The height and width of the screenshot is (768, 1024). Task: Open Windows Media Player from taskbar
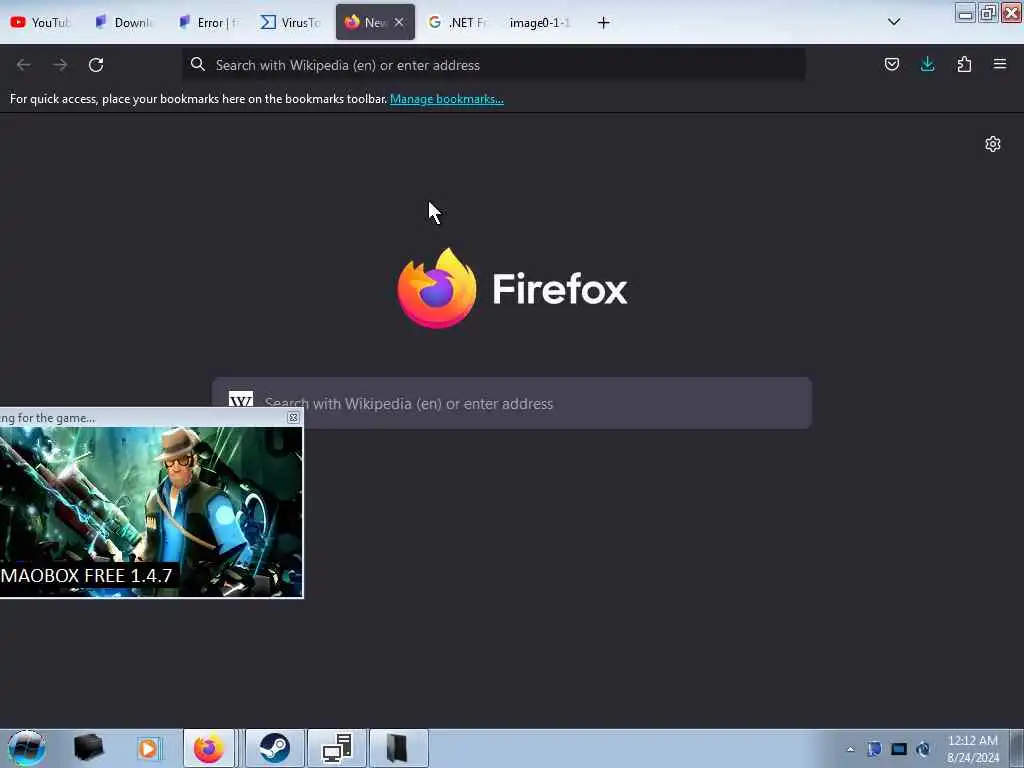pyautogui.click(x=148, y=748)
